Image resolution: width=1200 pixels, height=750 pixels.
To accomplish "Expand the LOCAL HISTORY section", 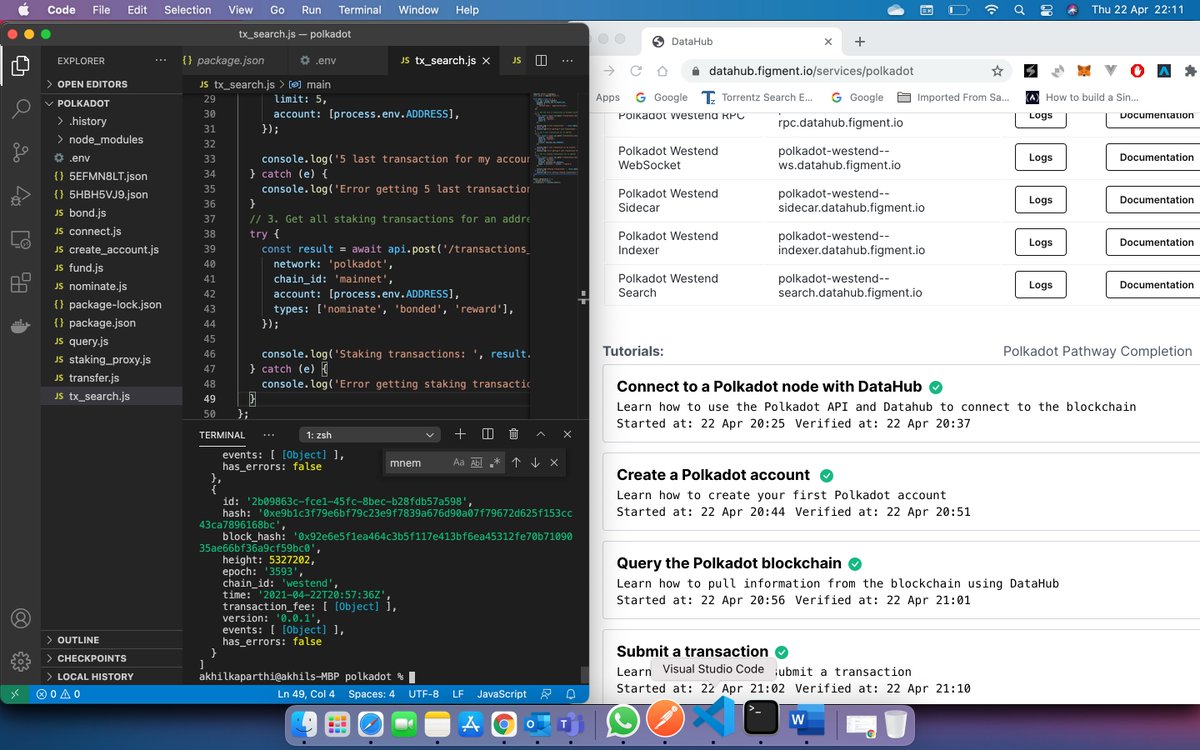I will pyautogui.click(x=111, y=676).
